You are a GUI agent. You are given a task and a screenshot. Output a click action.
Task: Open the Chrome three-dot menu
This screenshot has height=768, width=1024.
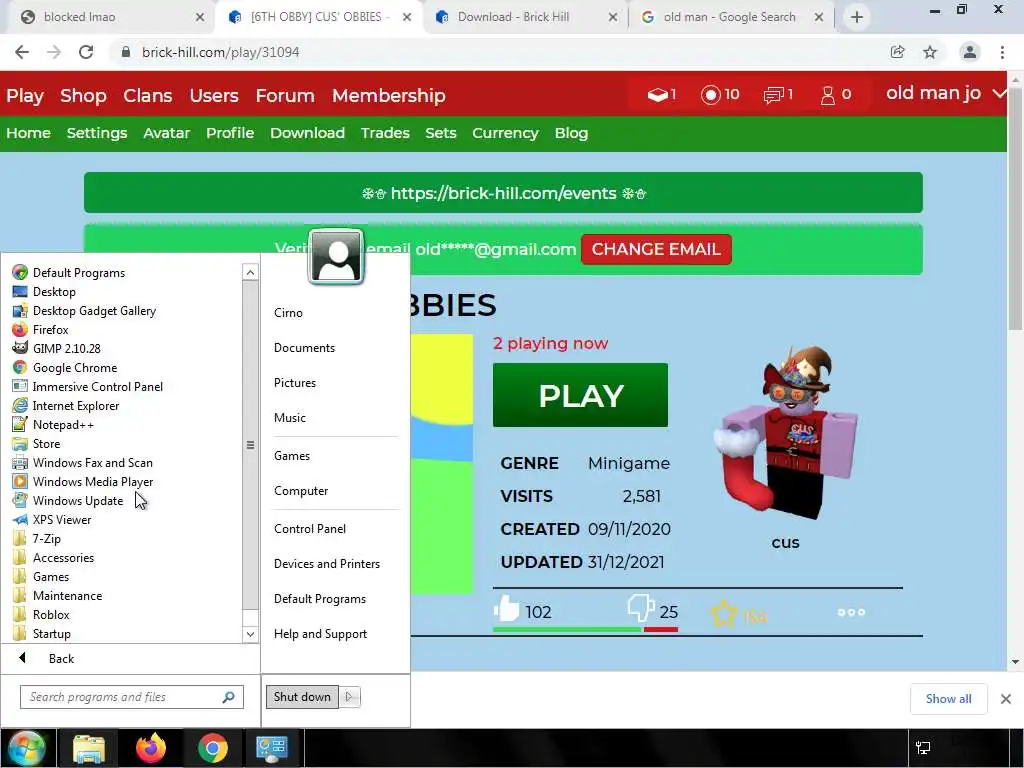click(1002, 52)
